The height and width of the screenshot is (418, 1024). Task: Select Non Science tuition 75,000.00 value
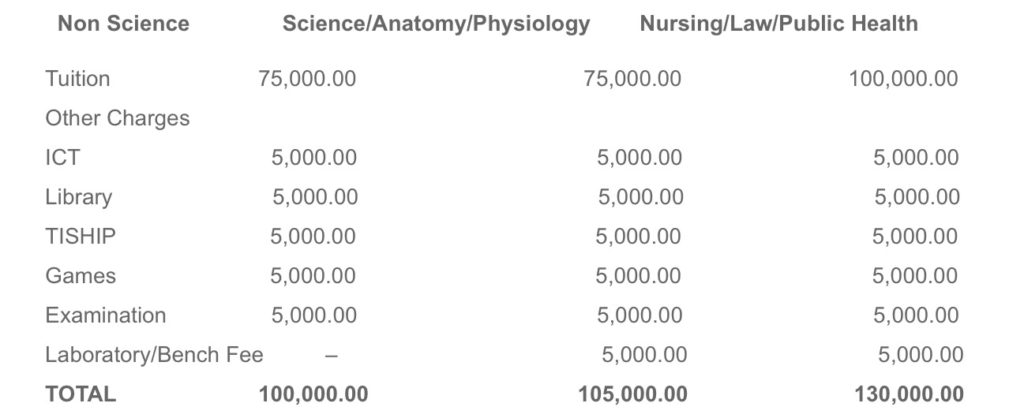click(x=307, y=78)
